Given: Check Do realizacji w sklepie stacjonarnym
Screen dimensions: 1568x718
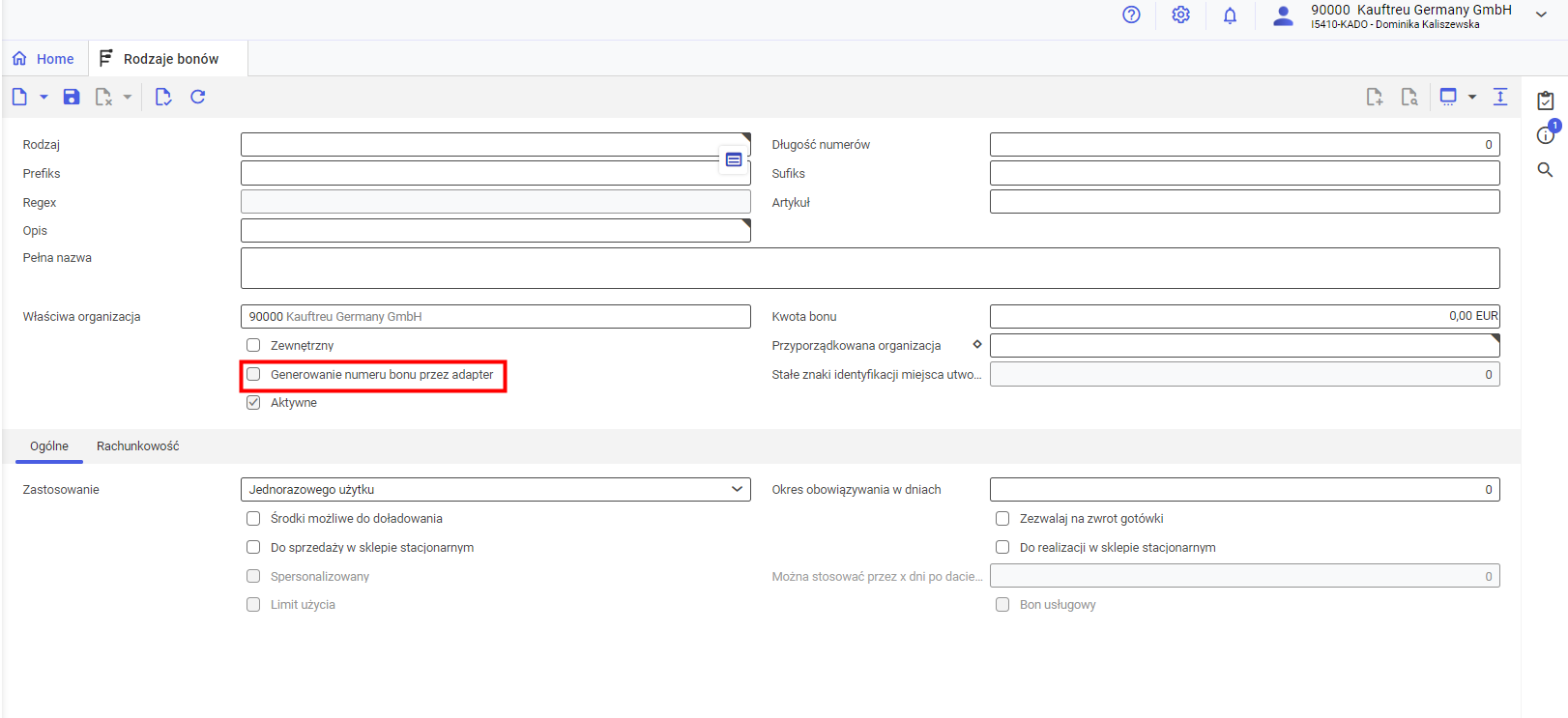Looking at the screenshot, I should [x=1002, y=547].
